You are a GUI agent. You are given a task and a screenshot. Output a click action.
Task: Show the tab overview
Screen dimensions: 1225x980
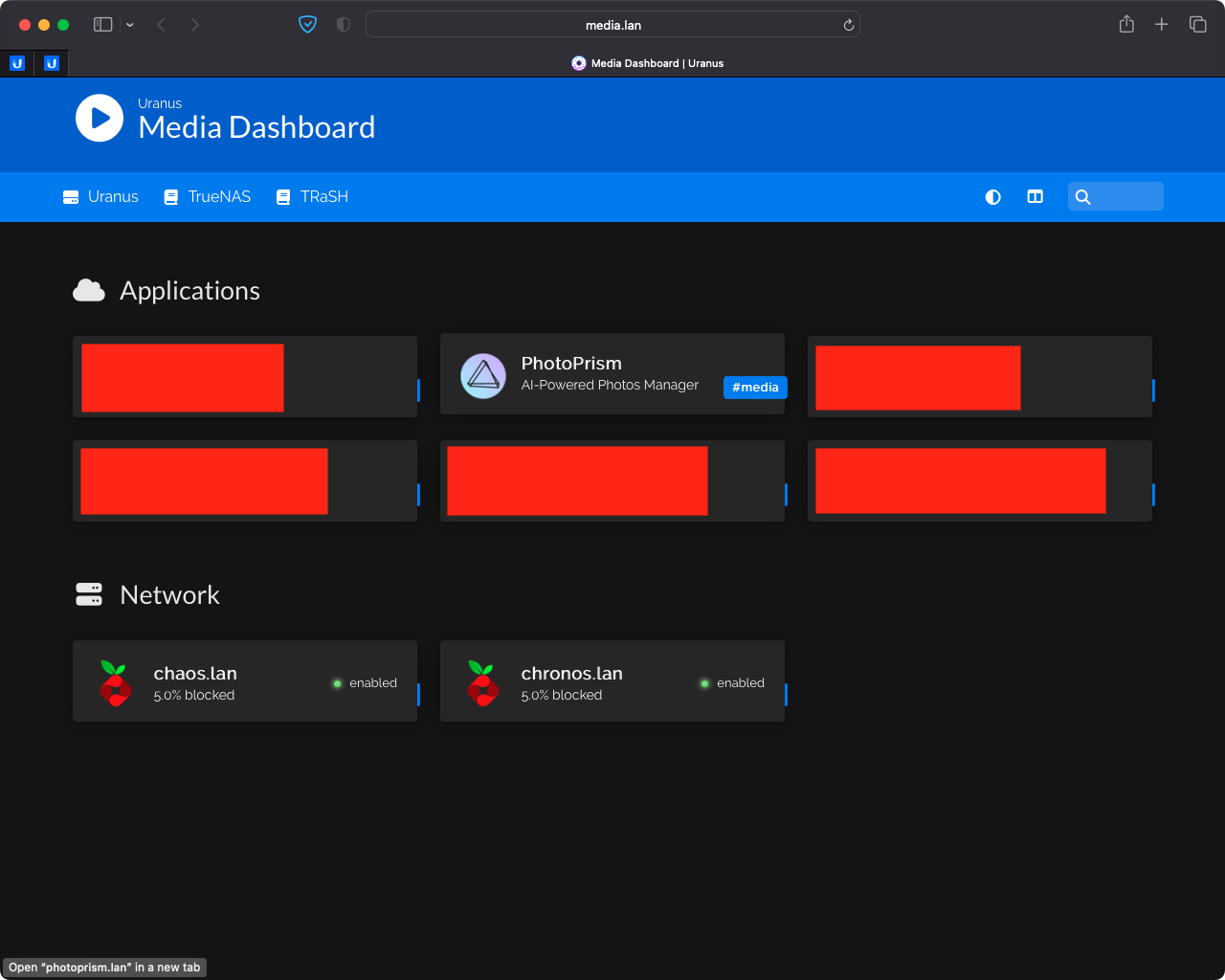(1198, 25)
